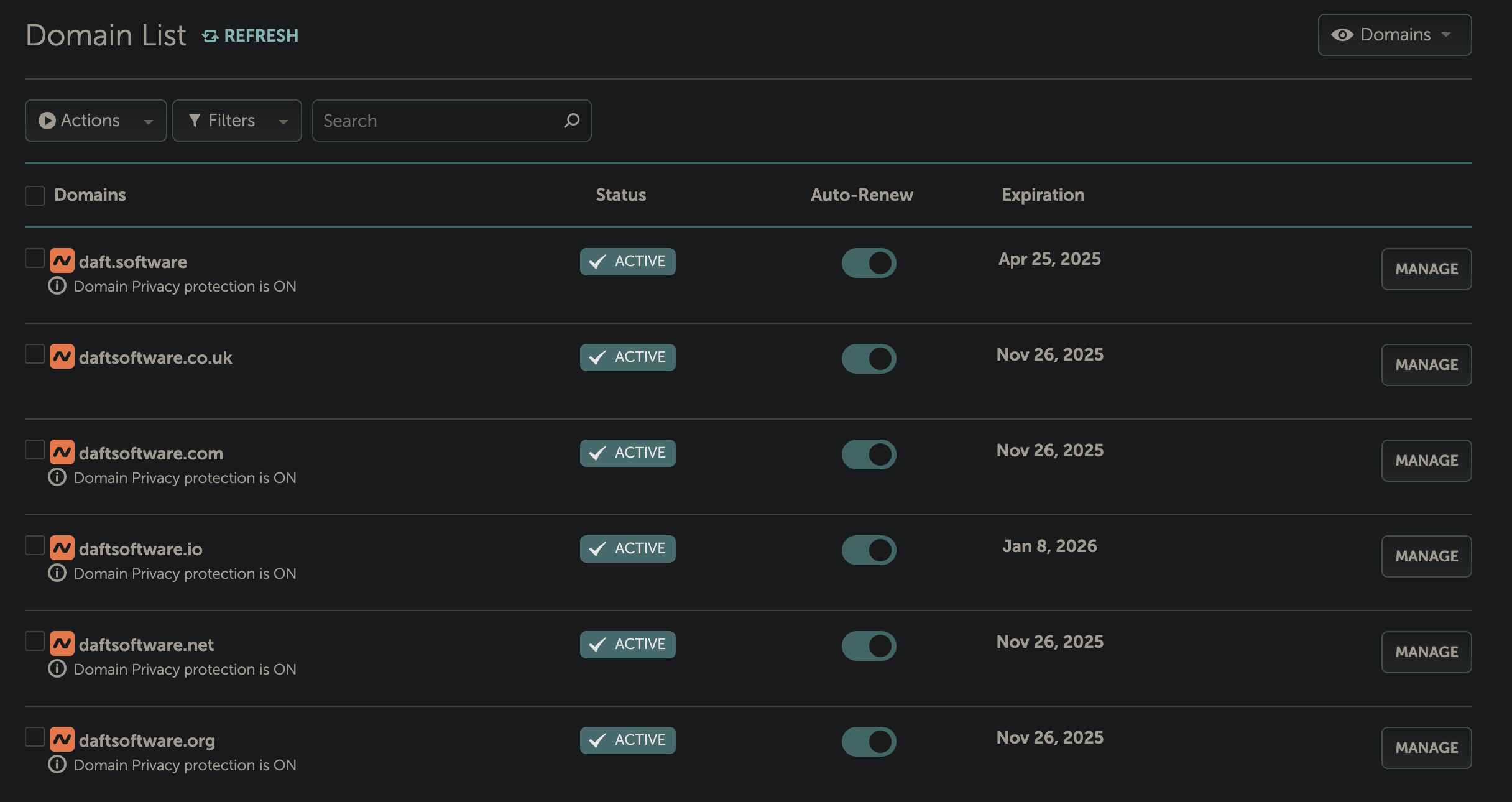Click the magnifier icon in the search bar
This screenshot has width=1512, height=802.
click(571, 121)
